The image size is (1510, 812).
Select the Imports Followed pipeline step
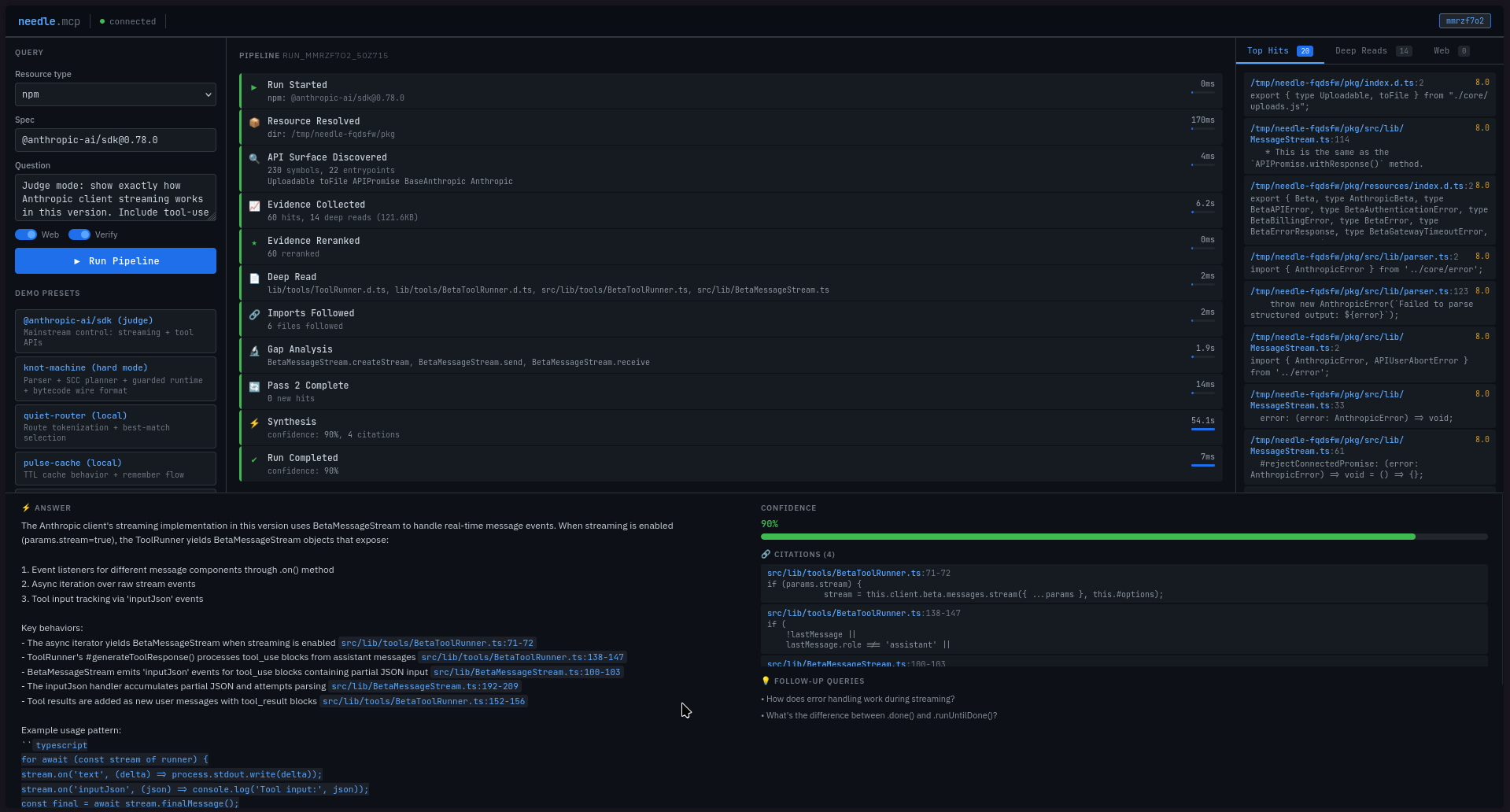[x=731, y=319]
